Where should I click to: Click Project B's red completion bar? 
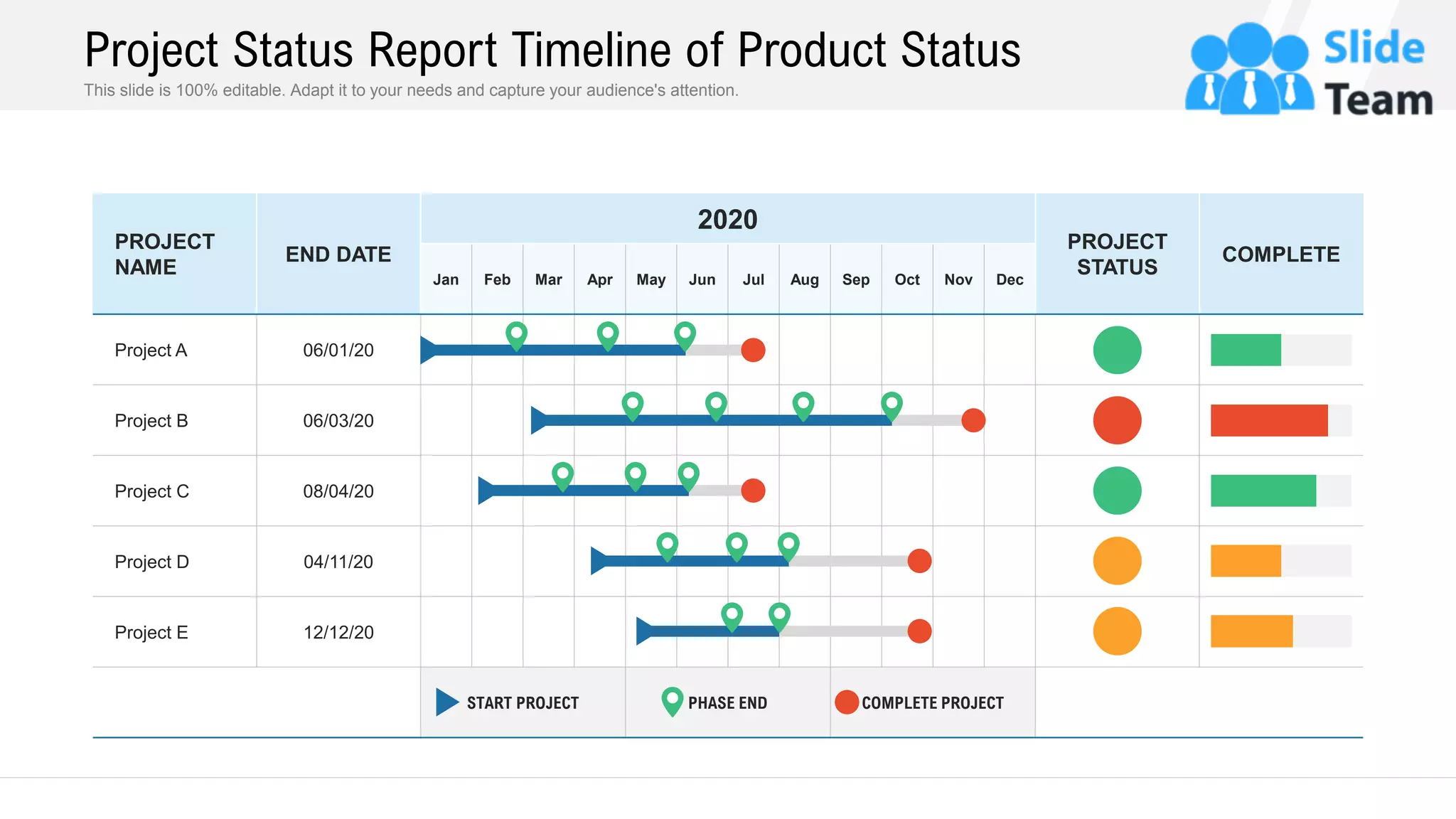[x=1268, y=420]
